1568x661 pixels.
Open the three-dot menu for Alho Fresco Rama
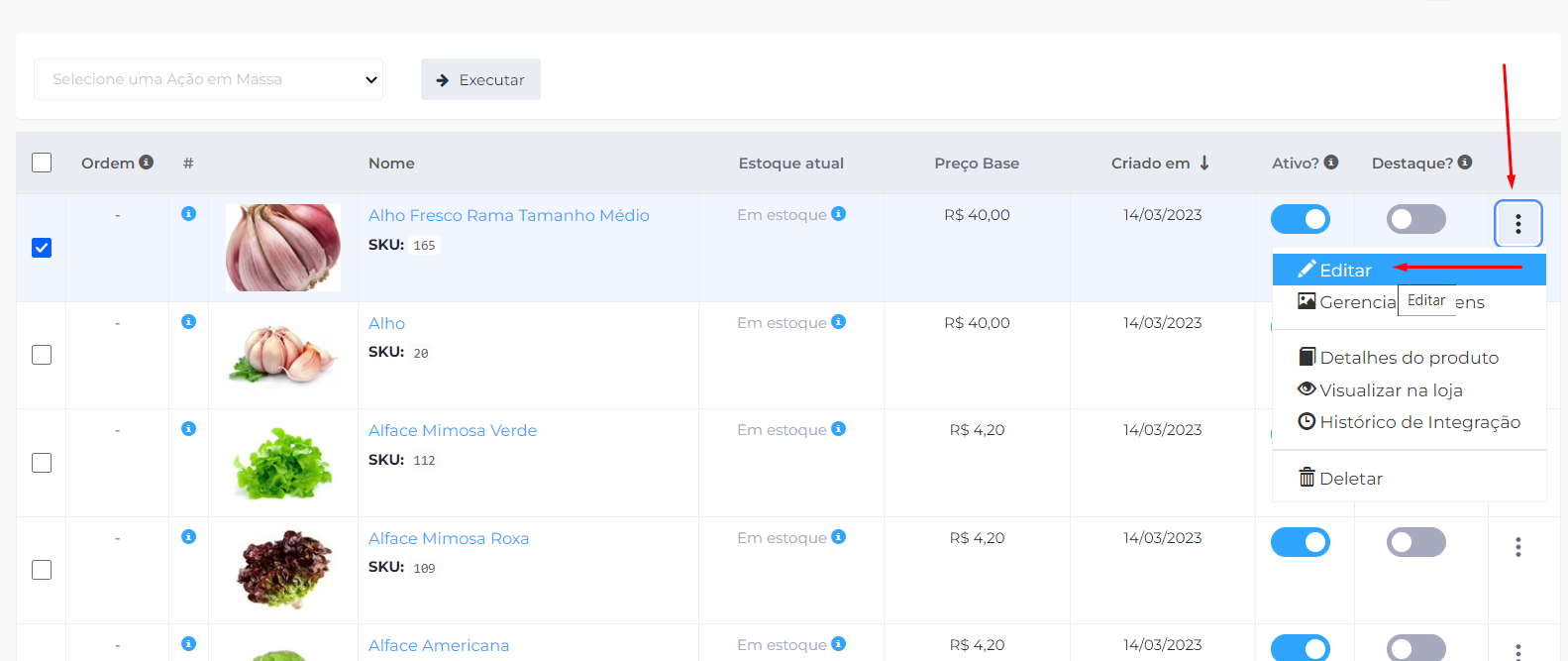click(1517, 224)
